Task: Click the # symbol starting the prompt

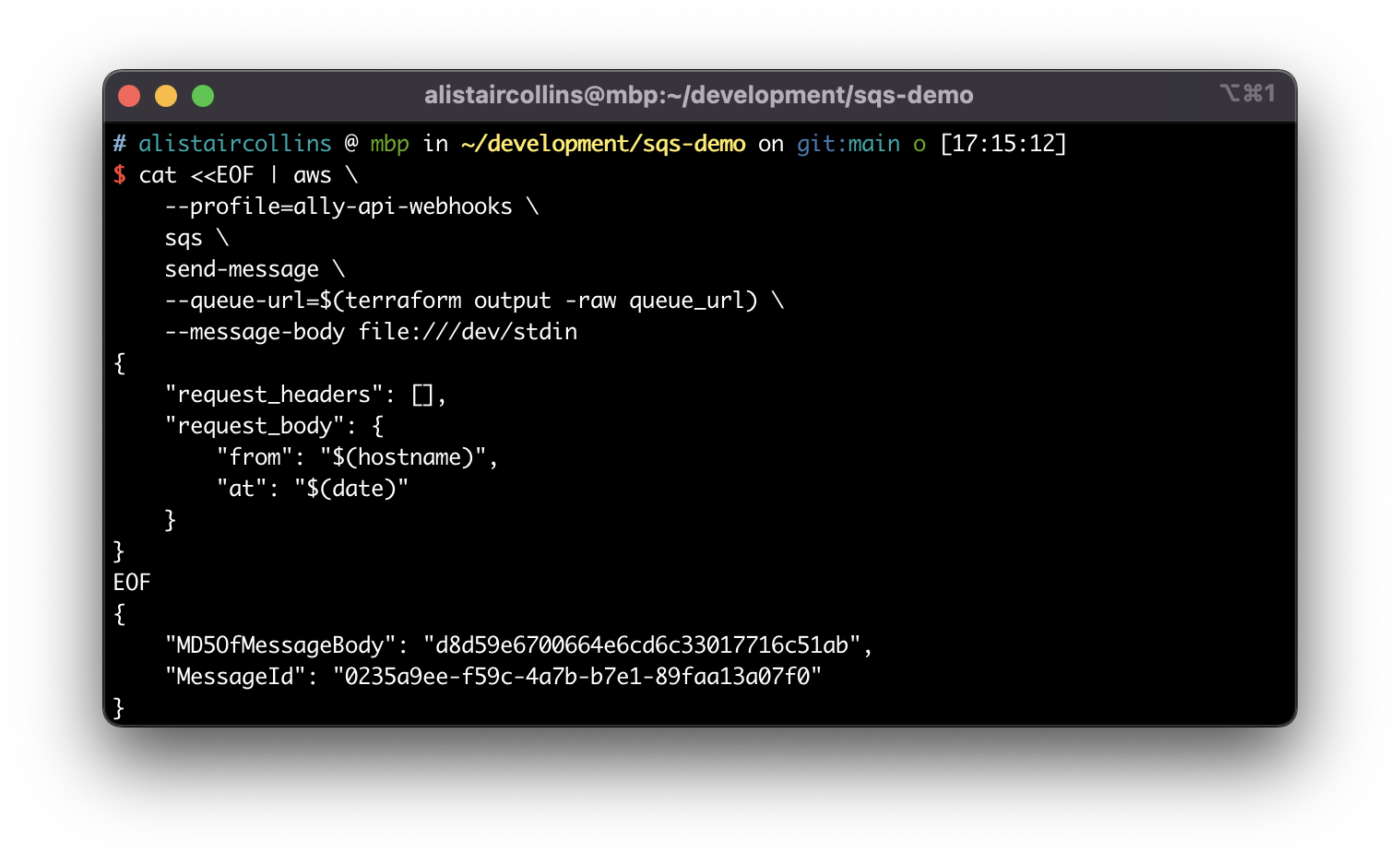Action: [x=120, y=144]
